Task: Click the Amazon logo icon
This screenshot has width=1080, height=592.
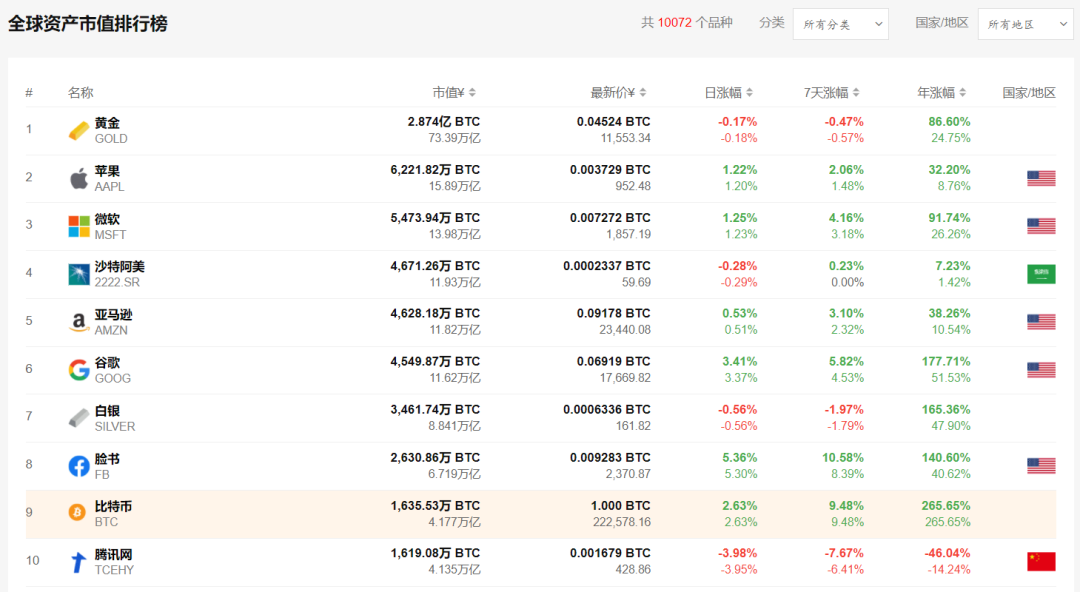Action: pos(79,323)
